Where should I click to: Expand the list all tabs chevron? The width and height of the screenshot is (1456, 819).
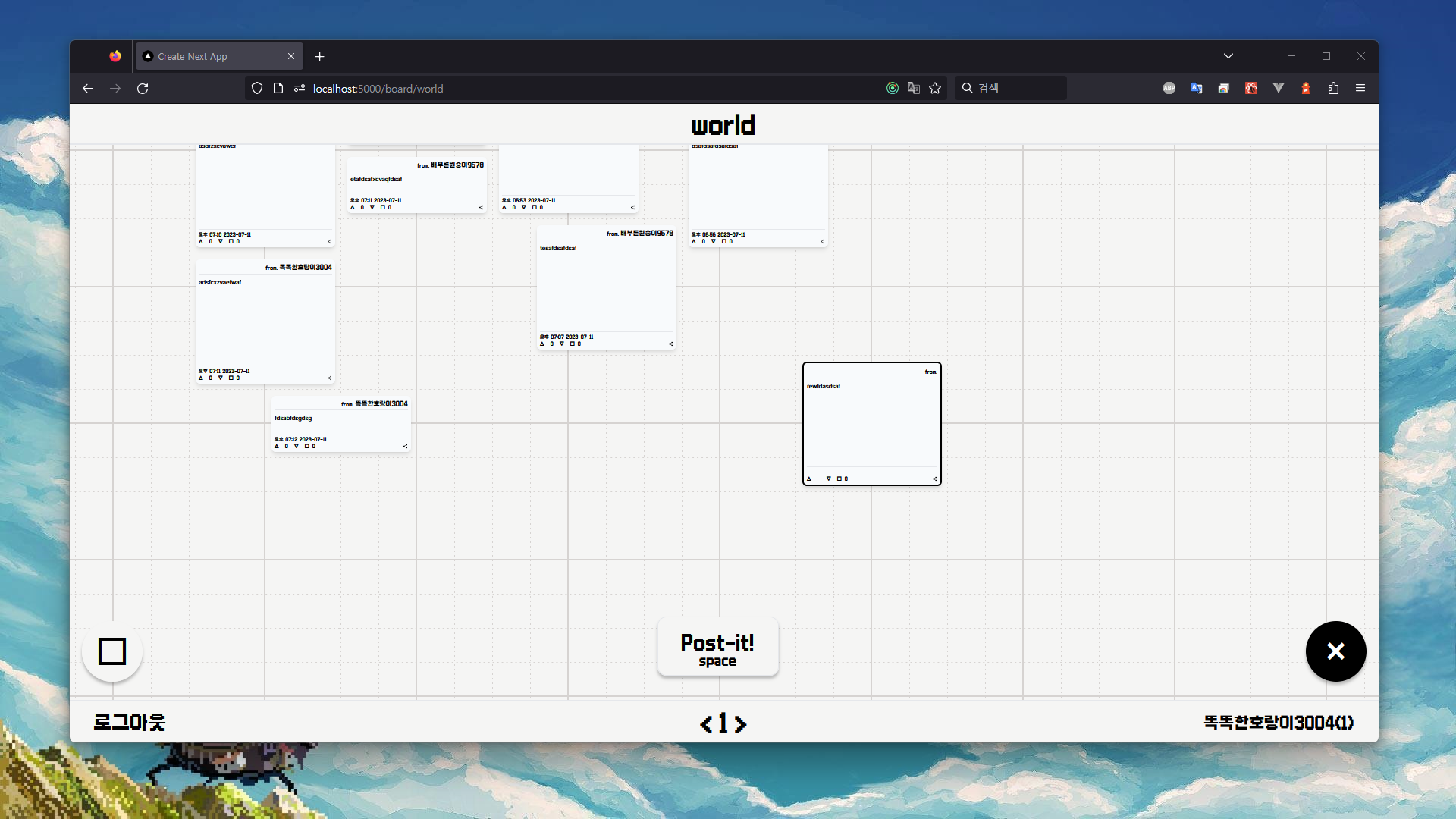tap(1228, 56)
